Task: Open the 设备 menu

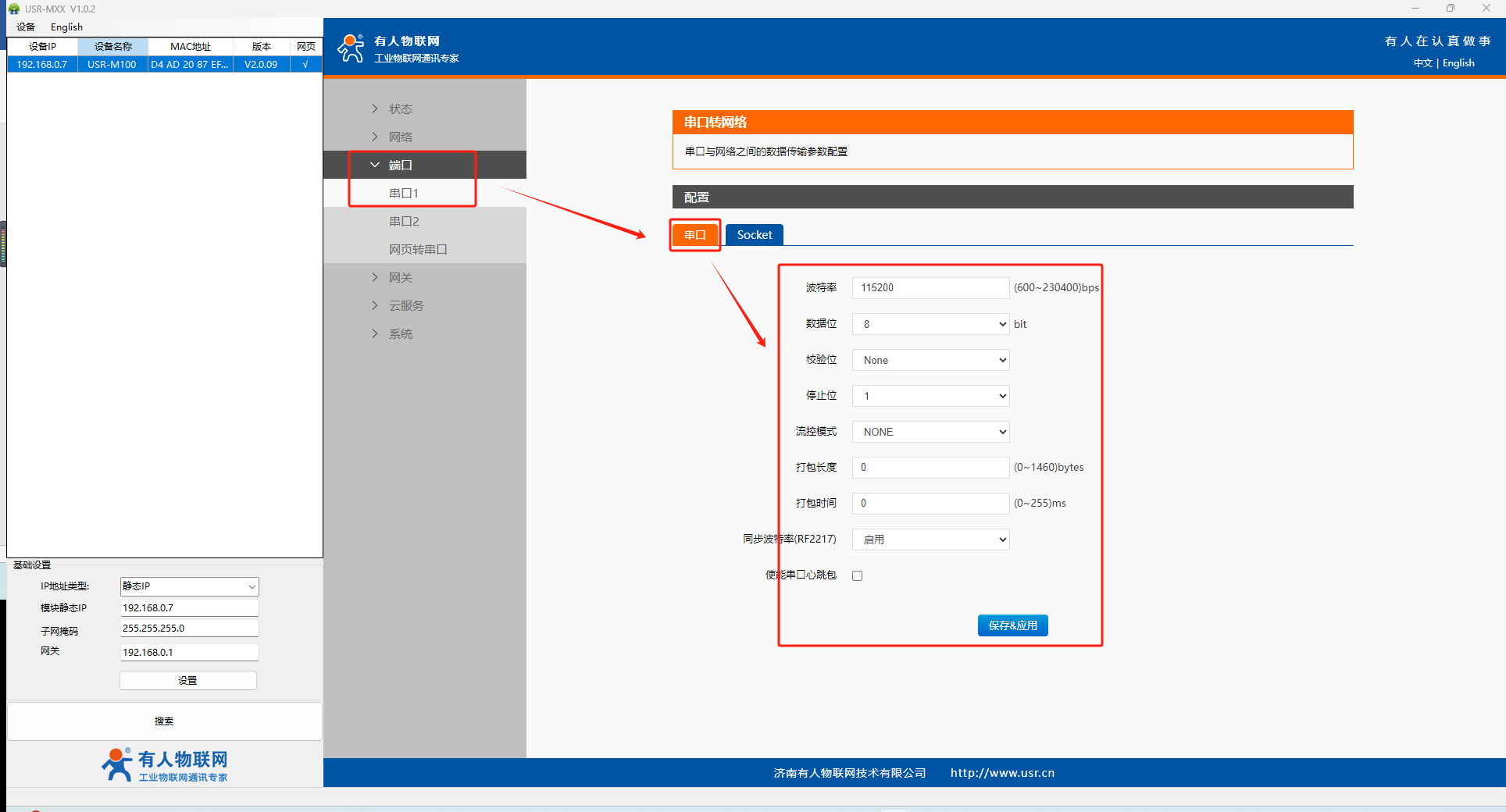Action: tap(26, 27)
